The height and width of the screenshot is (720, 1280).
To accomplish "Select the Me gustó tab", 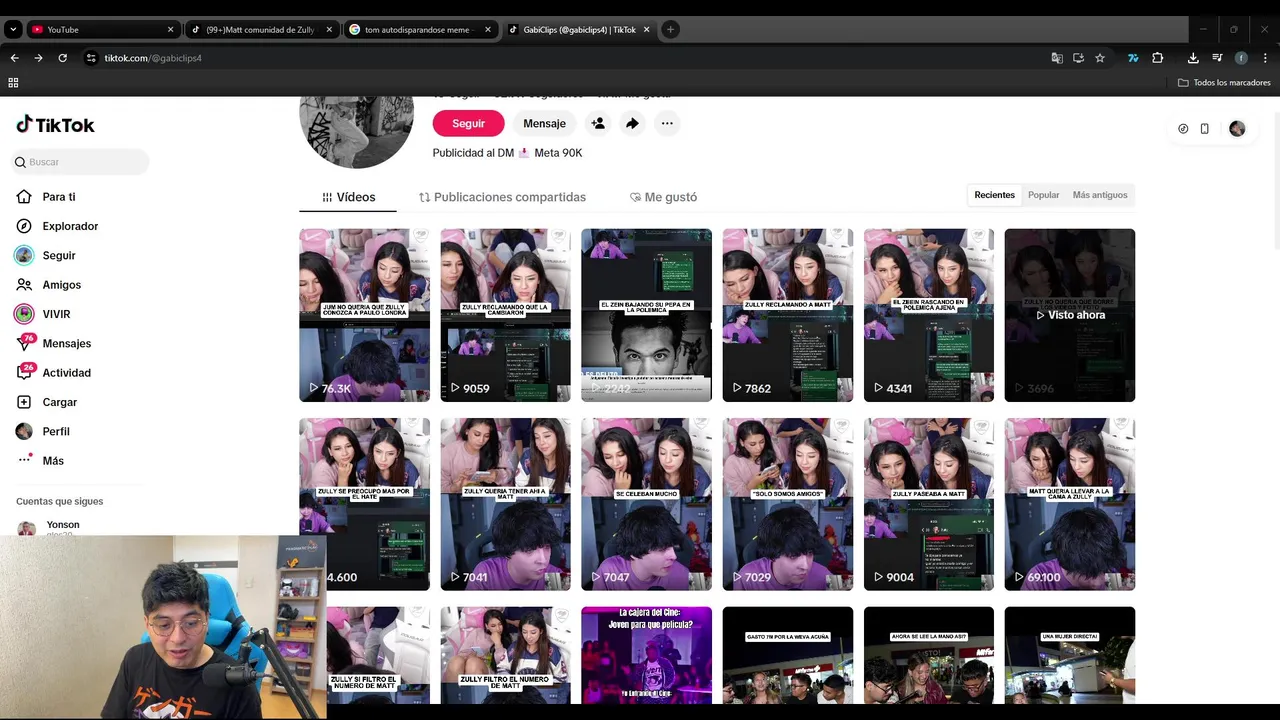I will point(663,197).
